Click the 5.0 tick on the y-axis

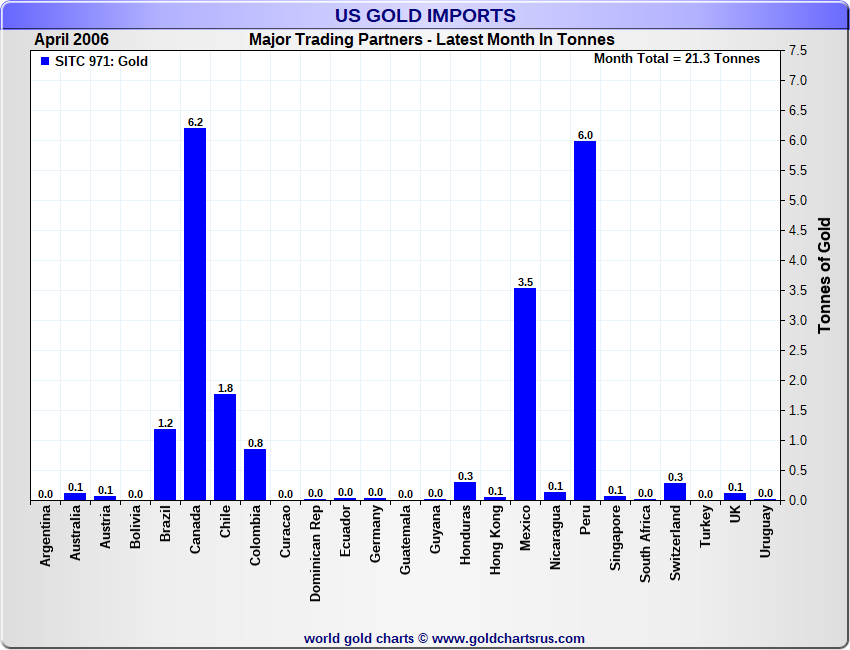point(797,201)
